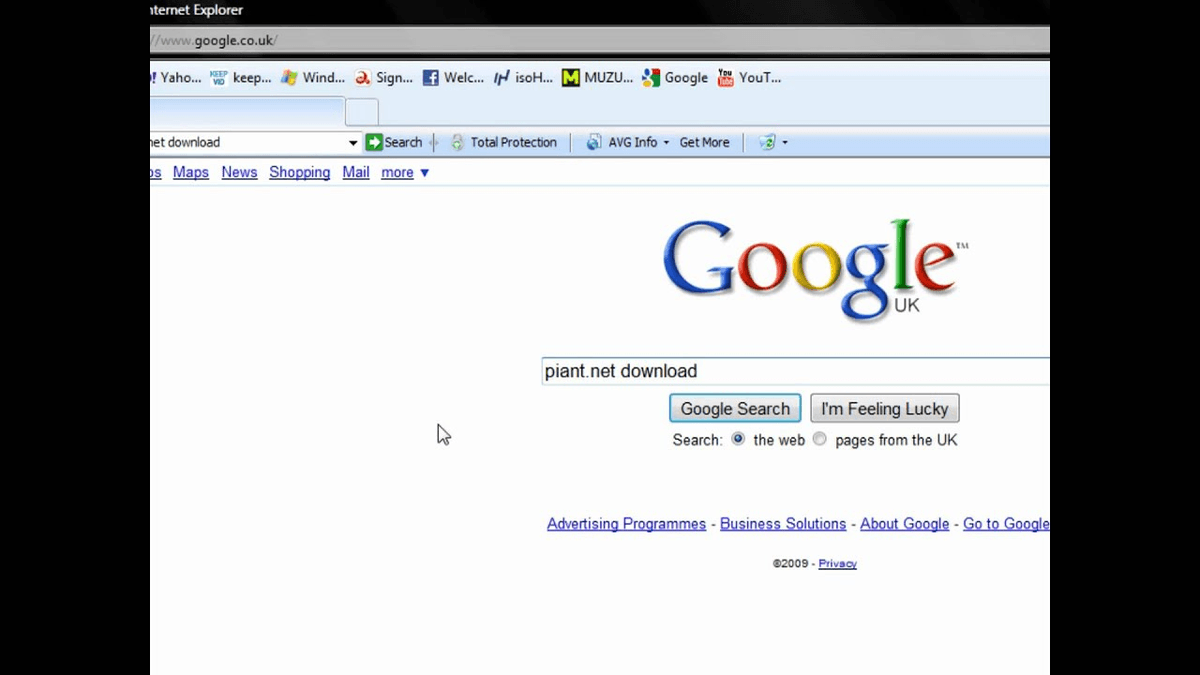Click the AVG toolbar search field

point(247,142)
